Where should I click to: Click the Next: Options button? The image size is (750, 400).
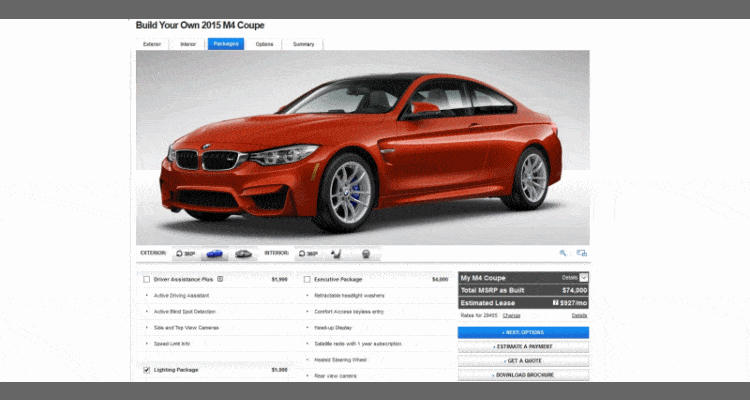tap(523, 333)
